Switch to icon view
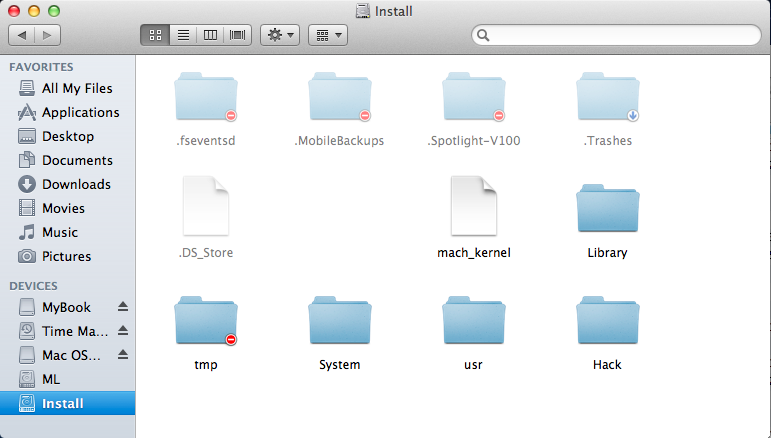 (x=155, y=35)
